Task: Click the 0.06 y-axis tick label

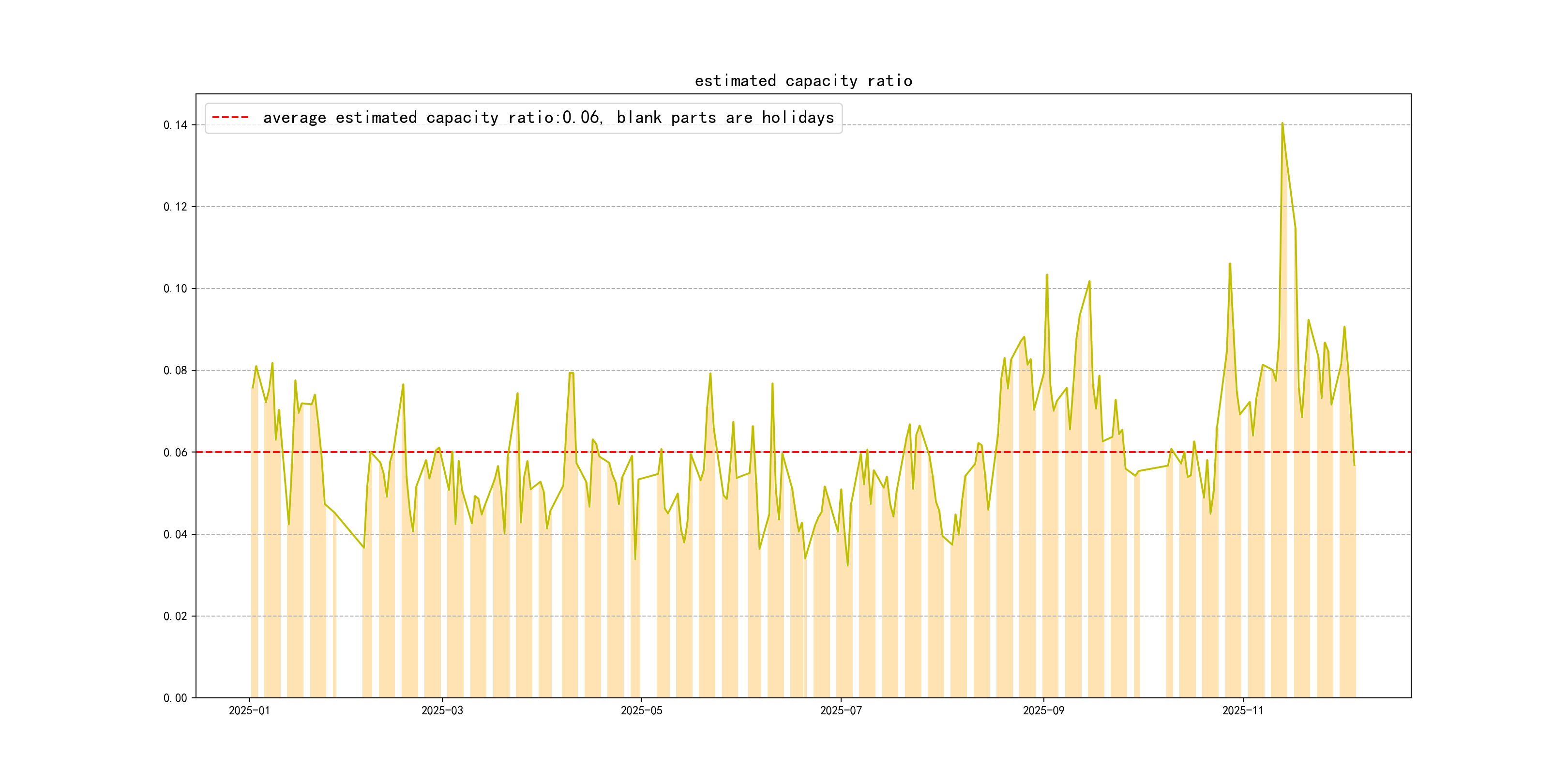Action: (x=175, y=452)
